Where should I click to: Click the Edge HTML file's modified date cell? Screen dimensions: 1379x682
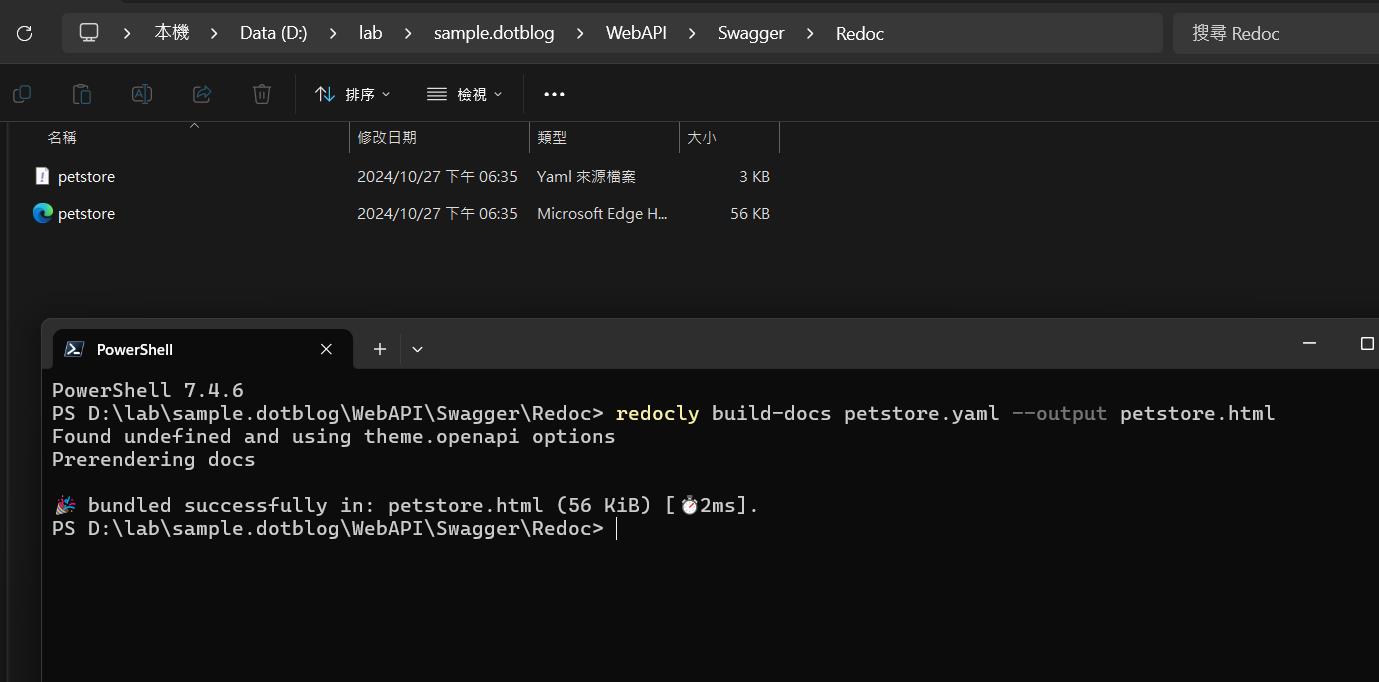(437, 213)
